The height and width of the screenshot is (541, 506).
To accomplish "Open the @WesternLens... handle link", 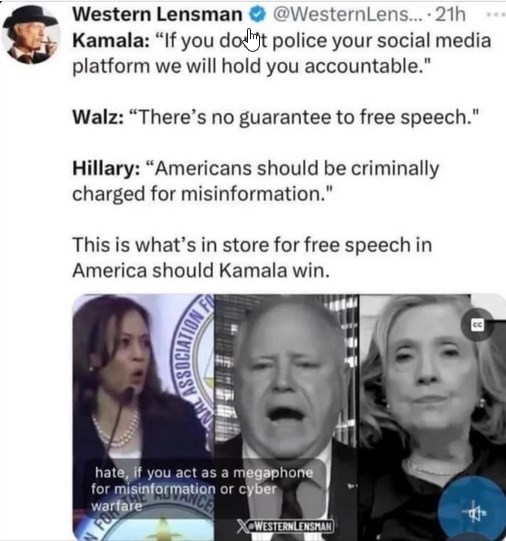I will pos(348,15).
